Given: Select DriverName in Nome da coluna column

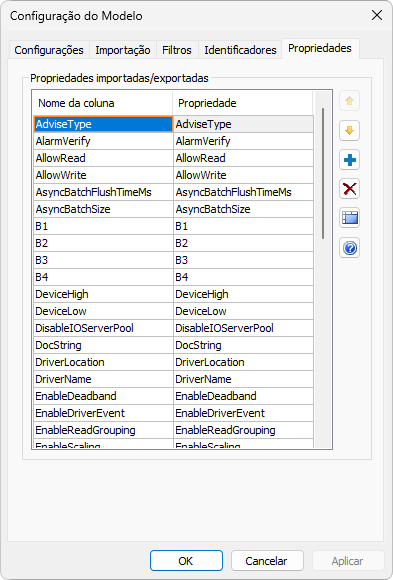Looking at the screenshot, I should [x=103, y=379].
